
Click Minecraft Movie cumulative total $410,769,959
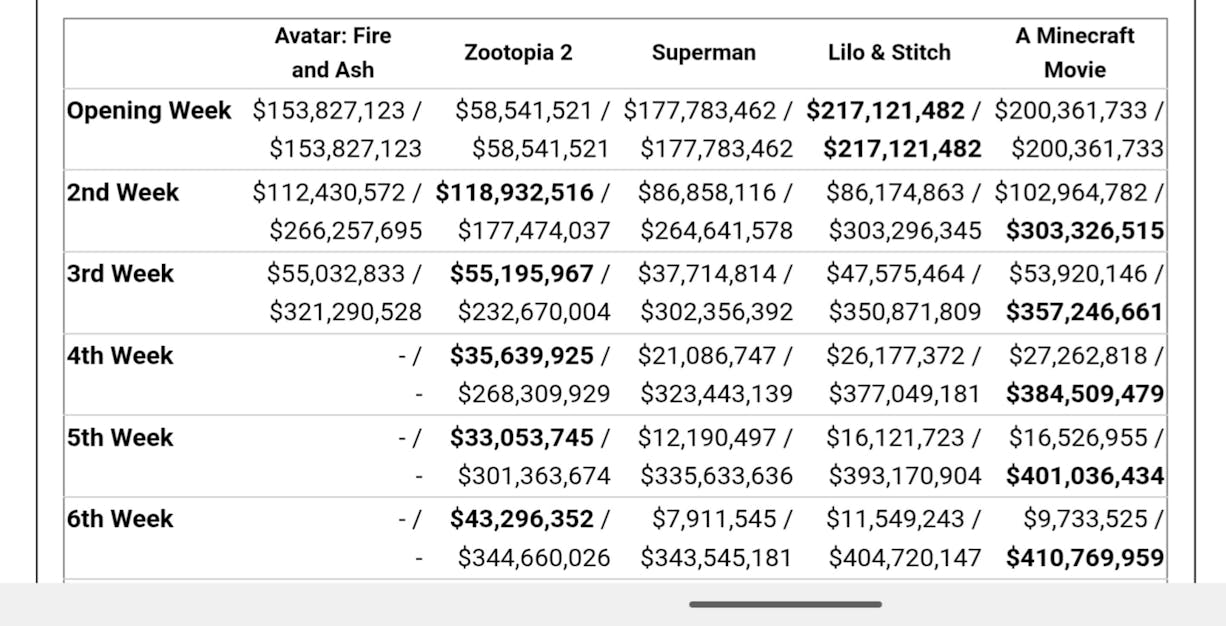click(1085, 558)
